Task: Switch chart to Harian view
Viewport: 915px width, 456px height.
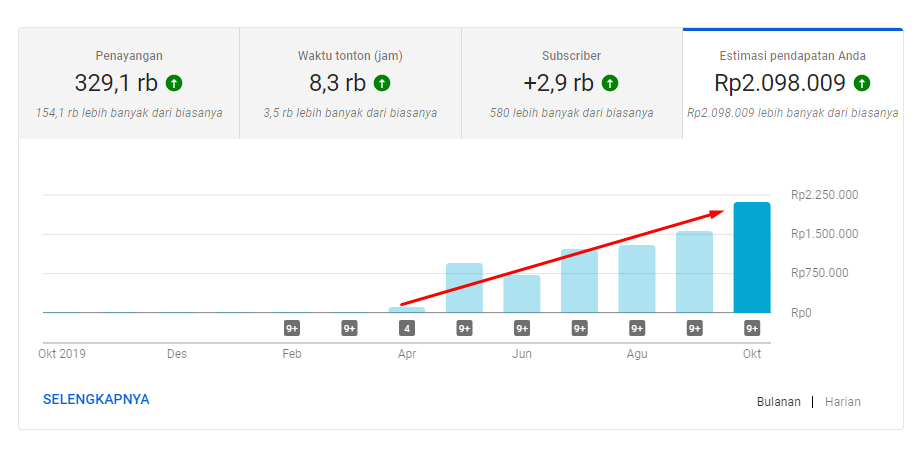Action: pyautogui.click(x=842, y=402)
